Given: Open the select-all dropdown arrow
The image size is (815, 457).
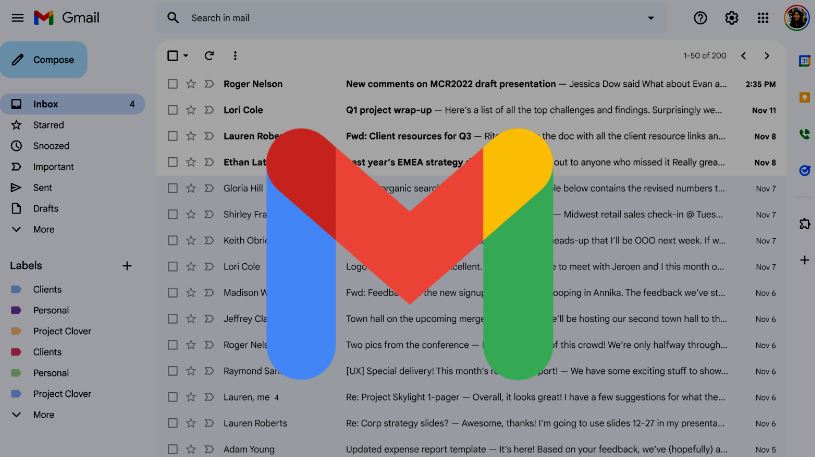Looking at the screenshot, I should 186,56.
